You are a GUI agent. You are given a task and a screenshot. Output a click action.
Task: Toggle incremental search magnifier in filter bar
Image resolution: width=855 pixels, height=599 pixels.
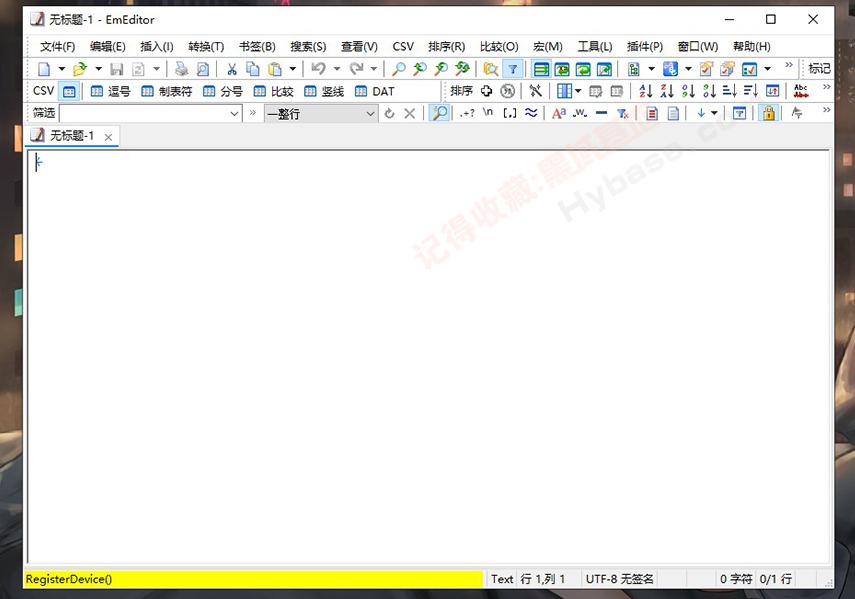439,113
